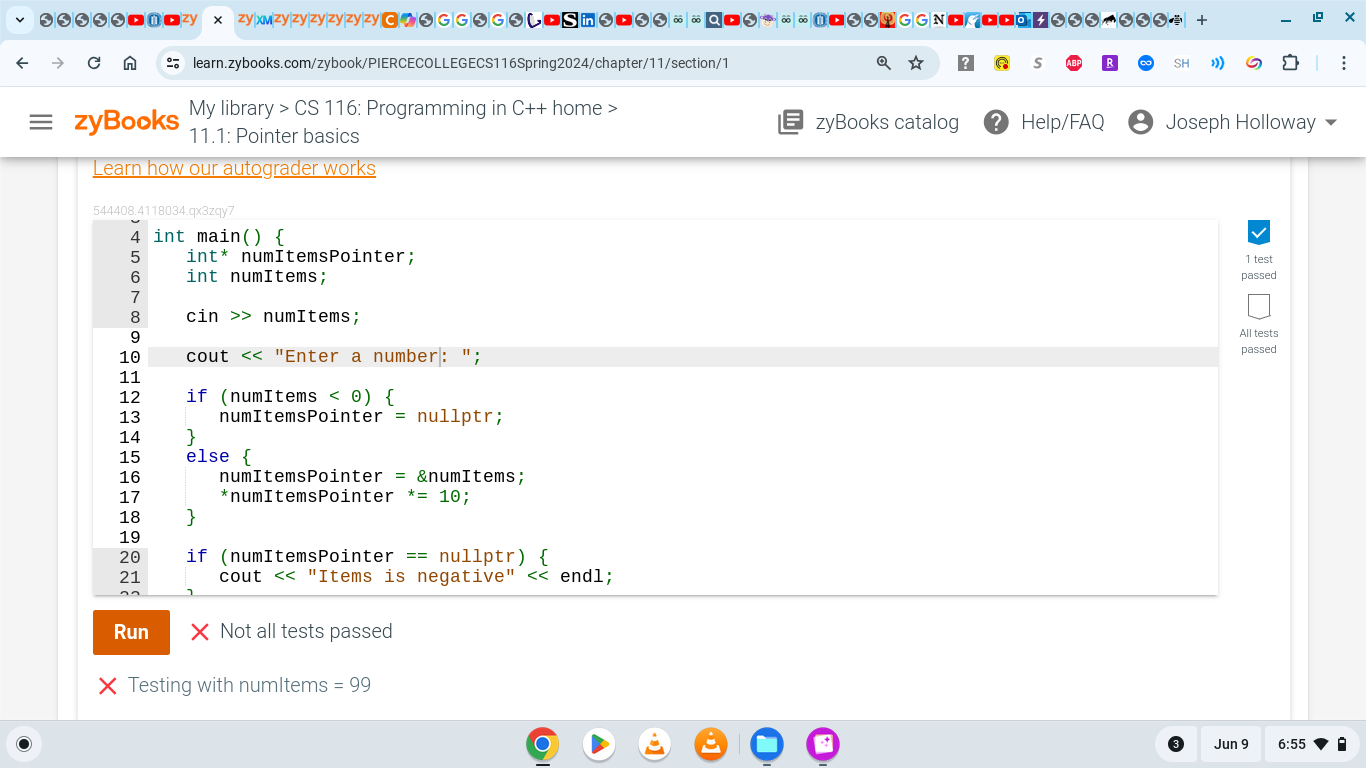Open the Files app from the shelf
The height and width of the screenshot is (768, 1366).
[767, 744]
